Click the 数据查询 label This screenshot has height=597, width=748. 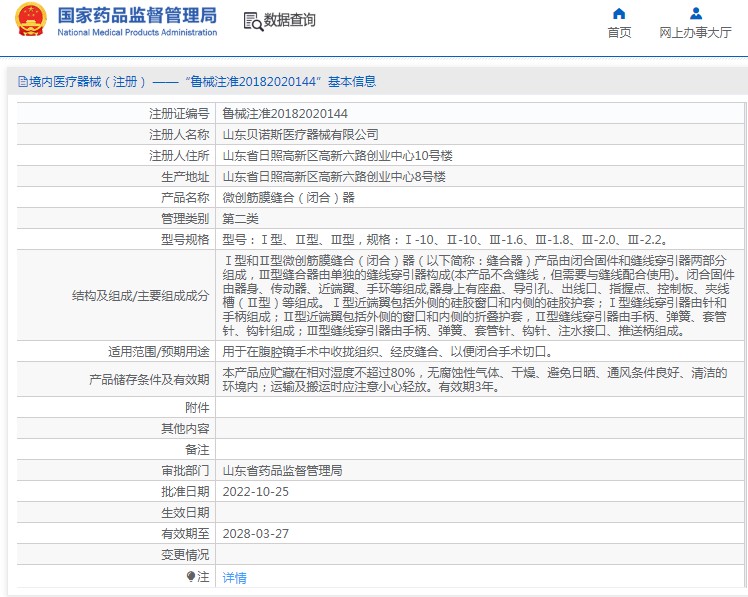click(x=290, y=20)
